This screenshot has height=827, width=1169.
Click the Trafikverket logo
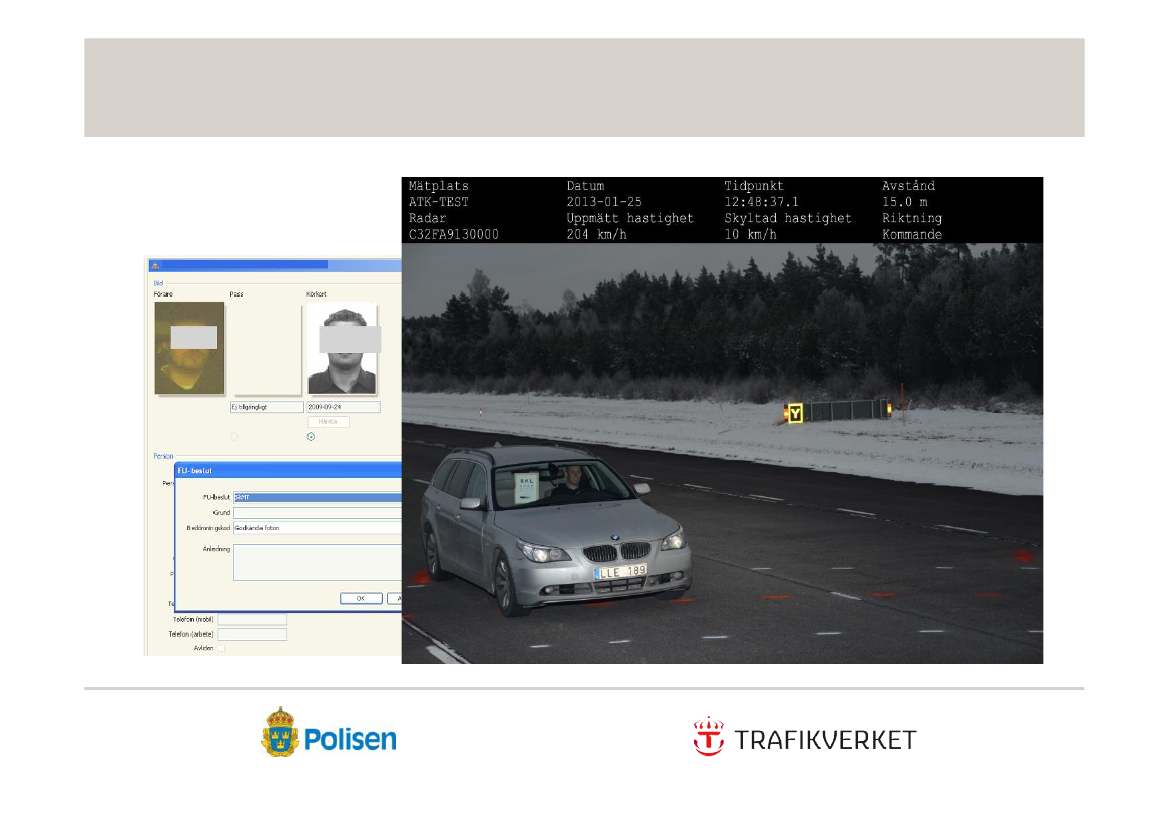[x=804, y=738]
